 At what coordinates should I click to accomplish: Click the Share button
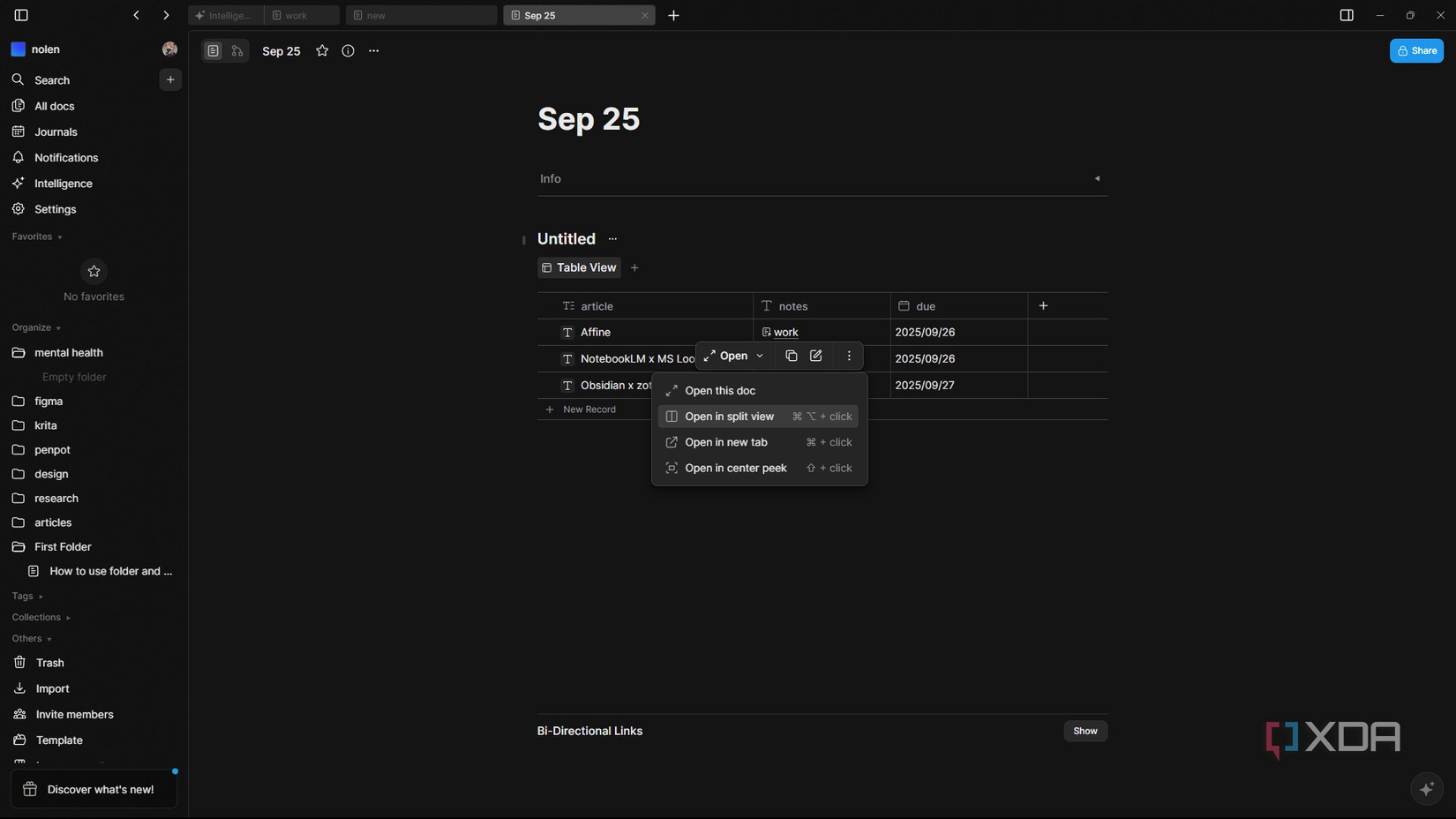[x=1416, y=51]
